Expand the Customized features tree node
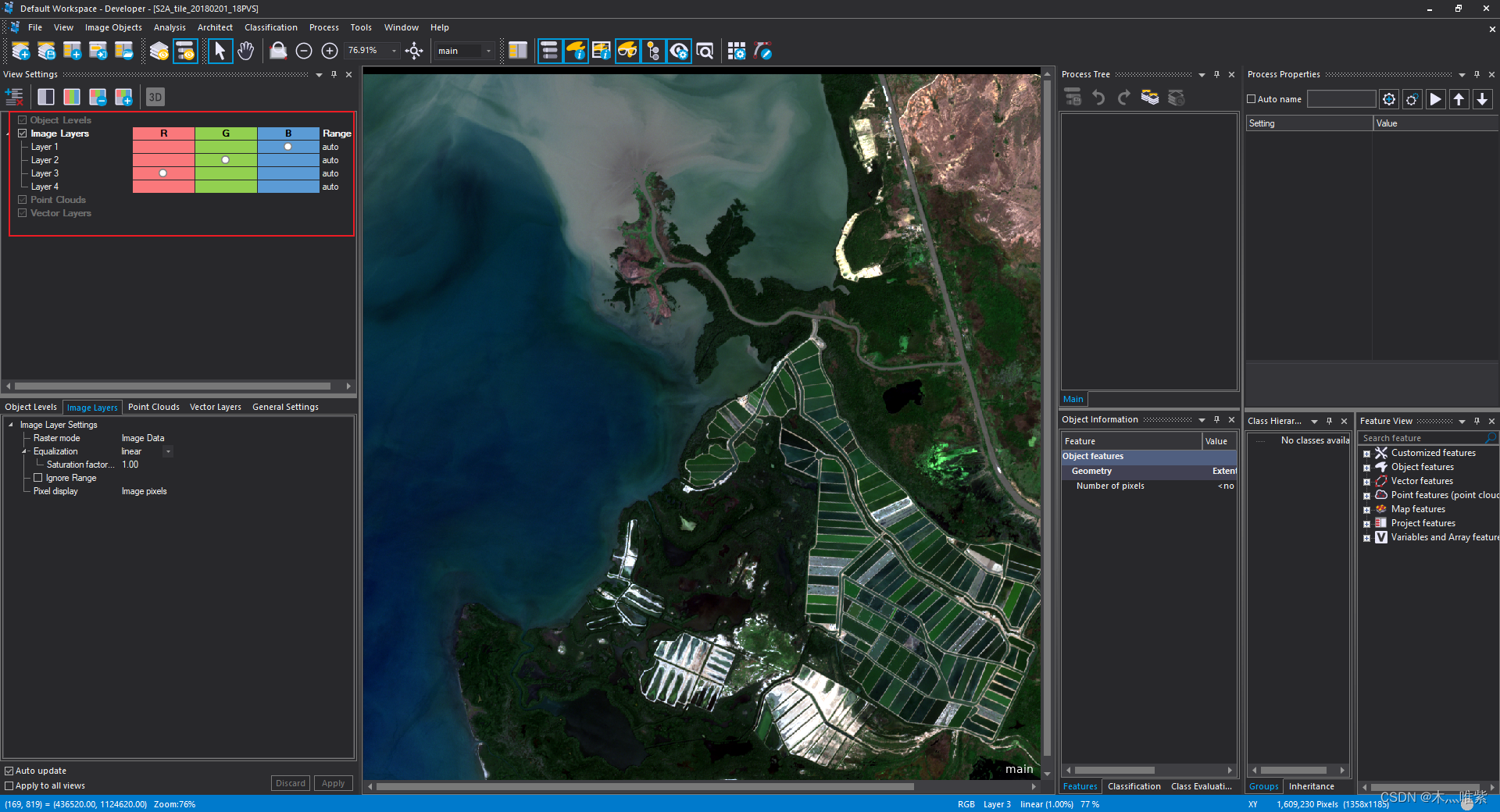The height and width of the screenshot is (812, 1500). (x=1366, y=454)
